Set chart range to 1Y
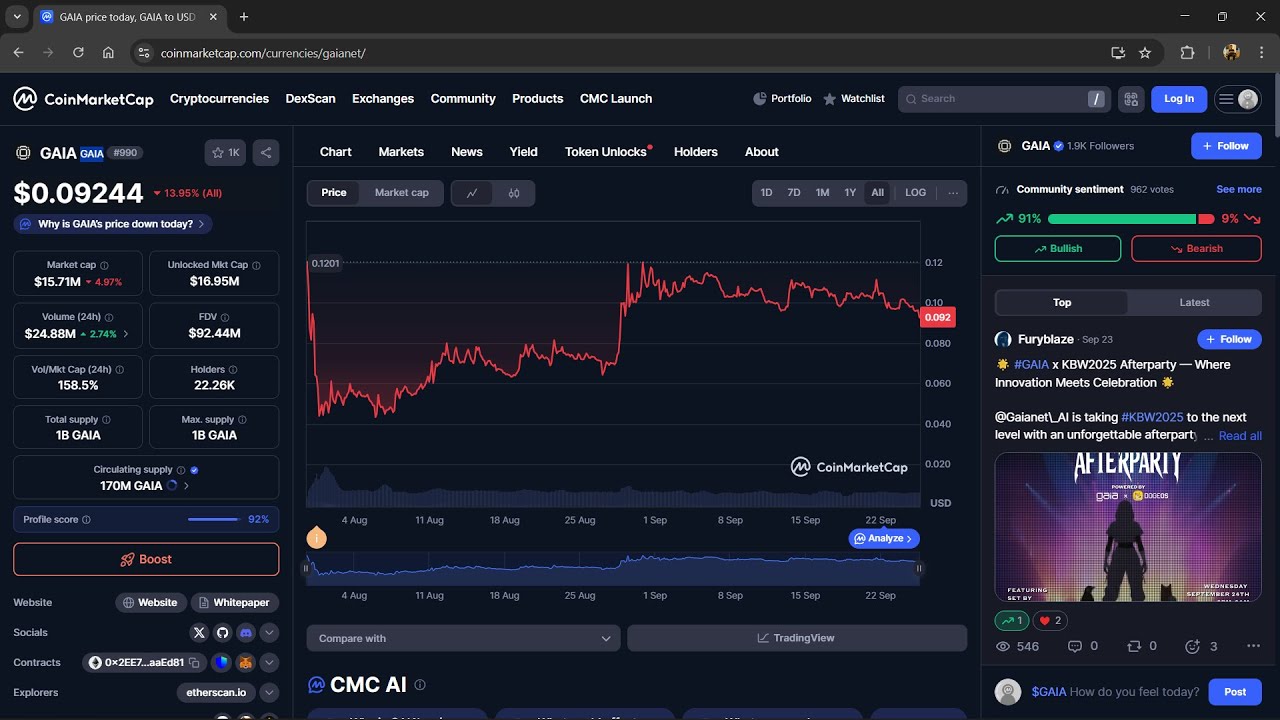This screenshot has width=1280, height=720. [850, 193]
